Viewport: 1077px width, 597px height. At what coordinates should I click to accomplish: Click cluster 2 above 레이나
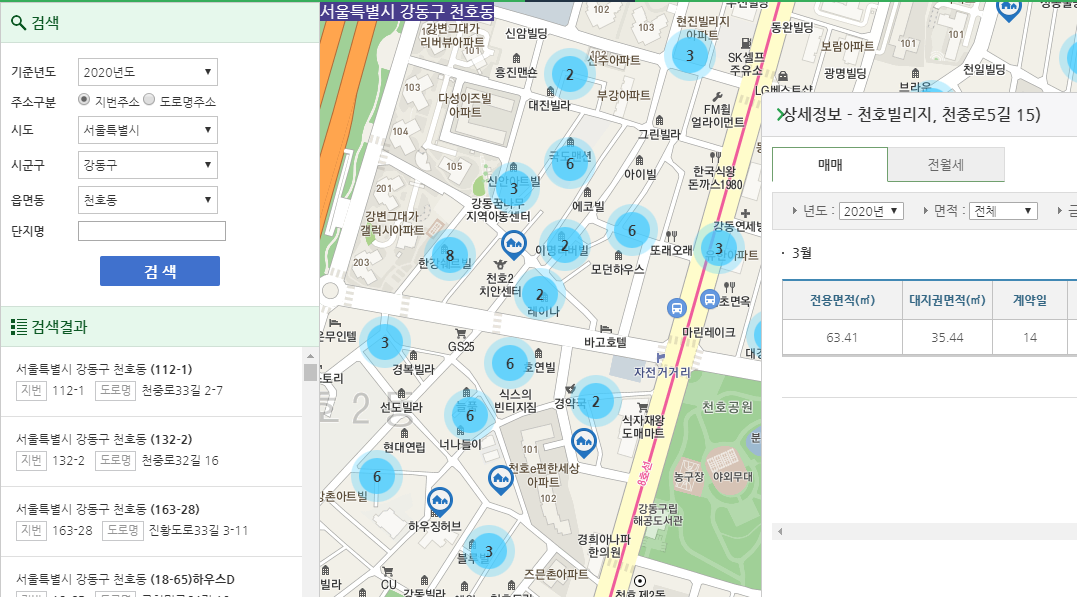(539, 295)
